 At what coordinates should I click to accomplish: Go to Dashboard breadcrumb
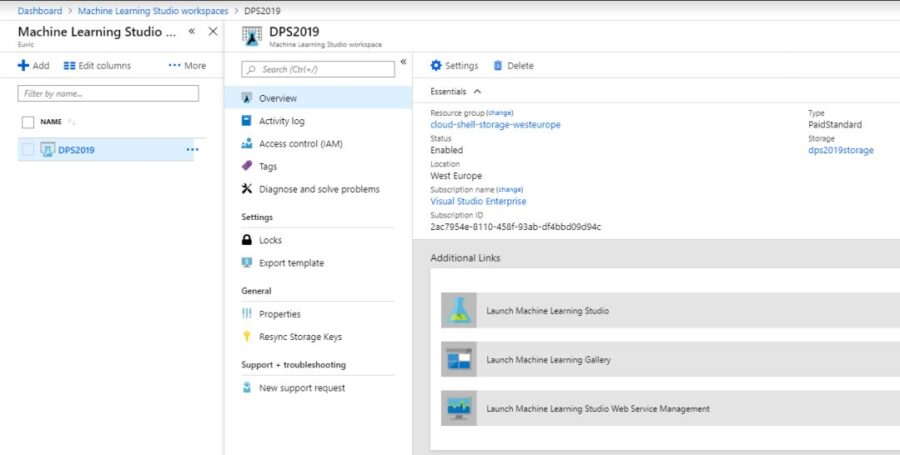(x=40, y=11)
